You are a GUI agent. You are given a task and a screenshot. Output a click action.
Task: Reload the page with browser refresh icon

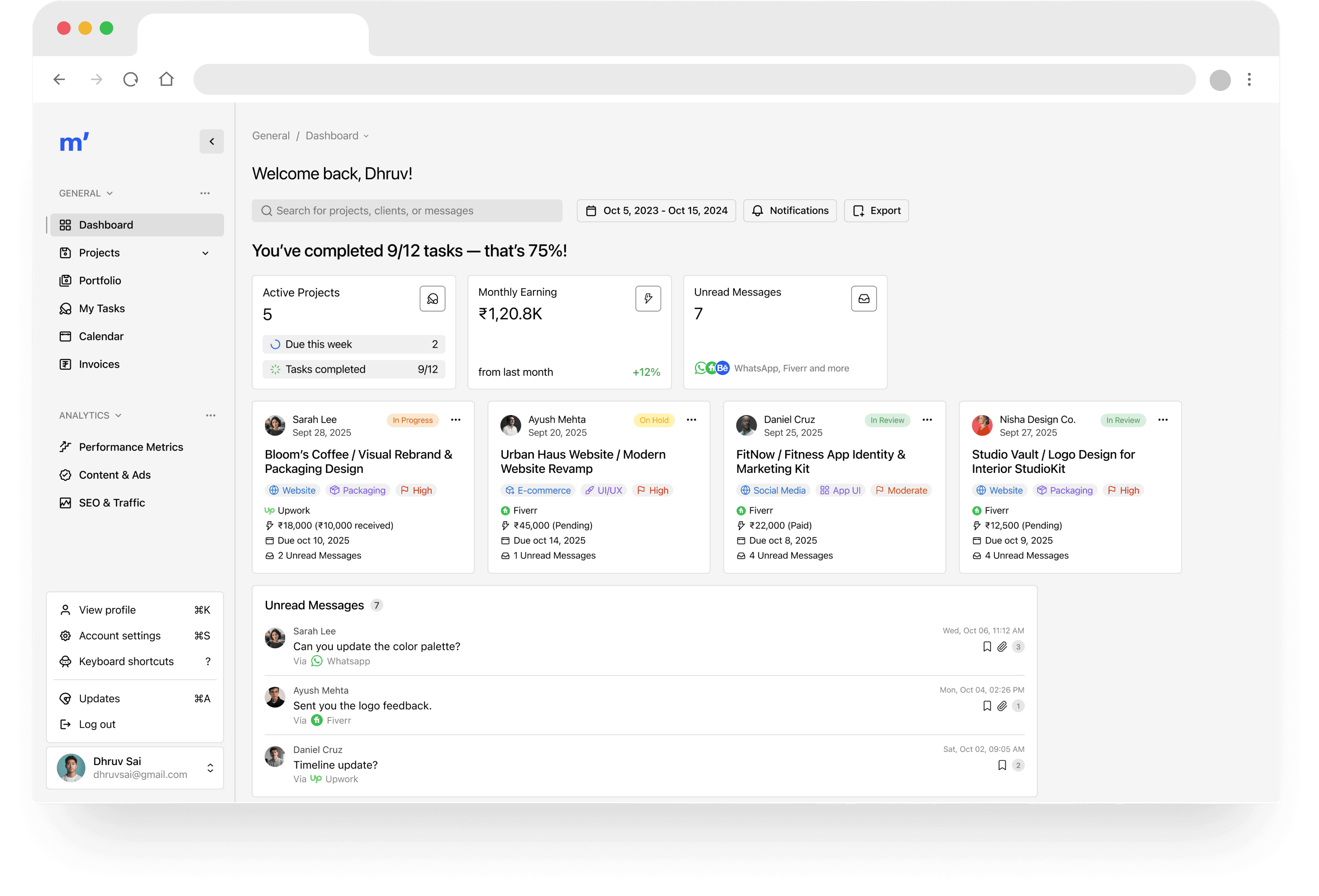point(131,79)
